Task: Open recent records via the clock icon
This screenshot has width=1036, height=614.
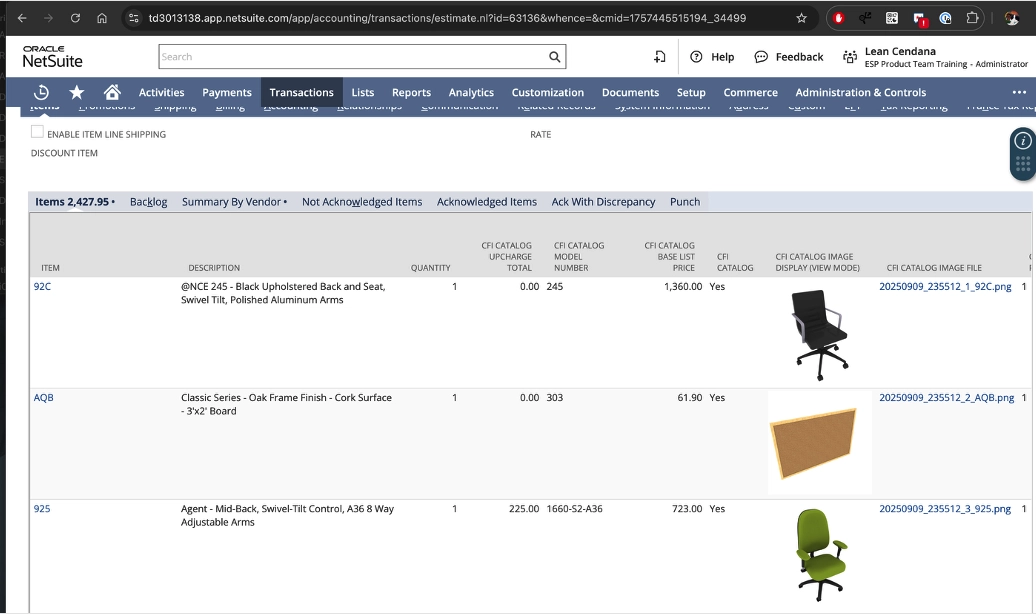Action: point(41,92)
